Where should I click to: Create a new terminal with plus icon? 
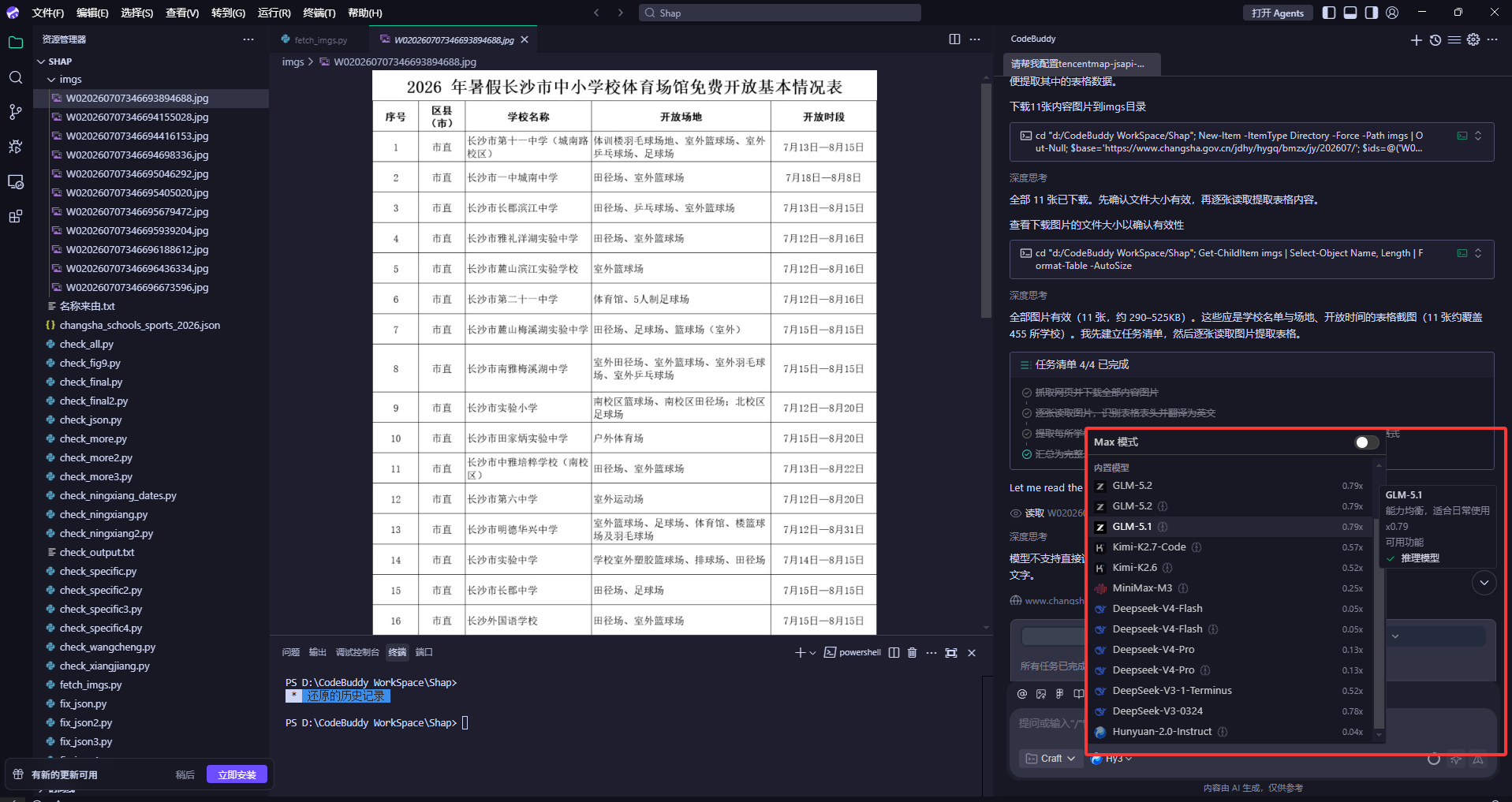click(800, 652)
